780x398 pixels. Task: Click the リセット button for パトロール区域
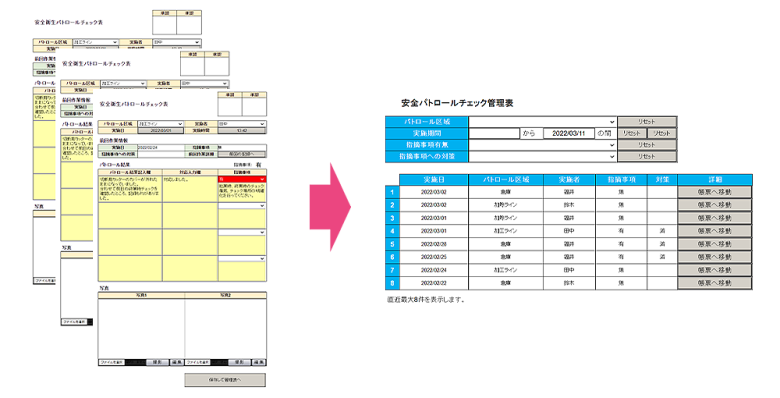pyautogui.click(x=647, y=121)
